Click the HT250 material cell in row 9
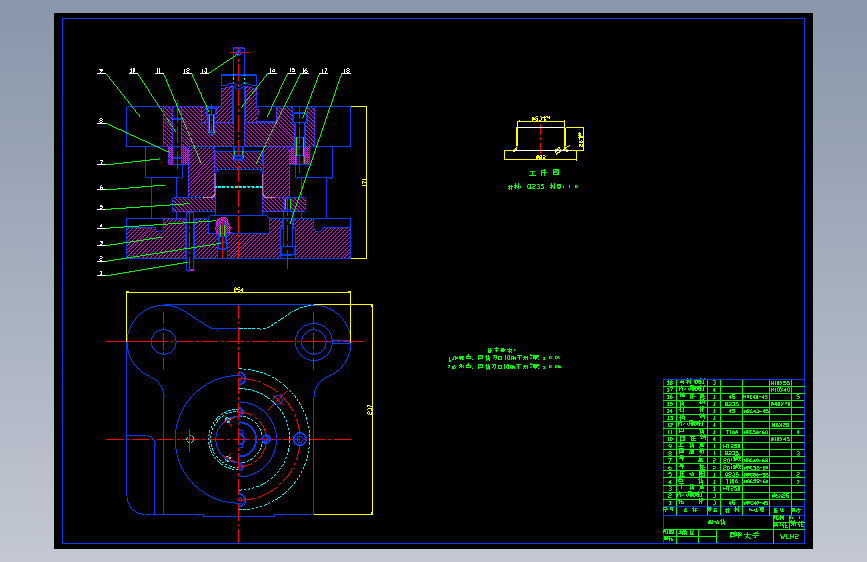867x562 pixels. [732, 446]
